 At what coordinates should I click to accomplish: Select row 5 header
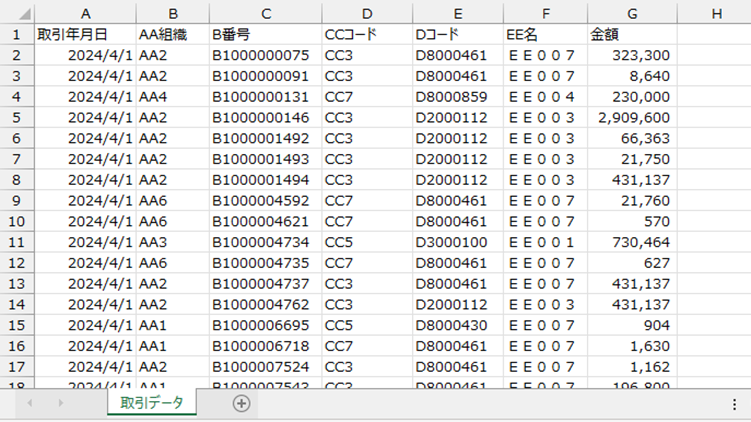pos(15,117)
